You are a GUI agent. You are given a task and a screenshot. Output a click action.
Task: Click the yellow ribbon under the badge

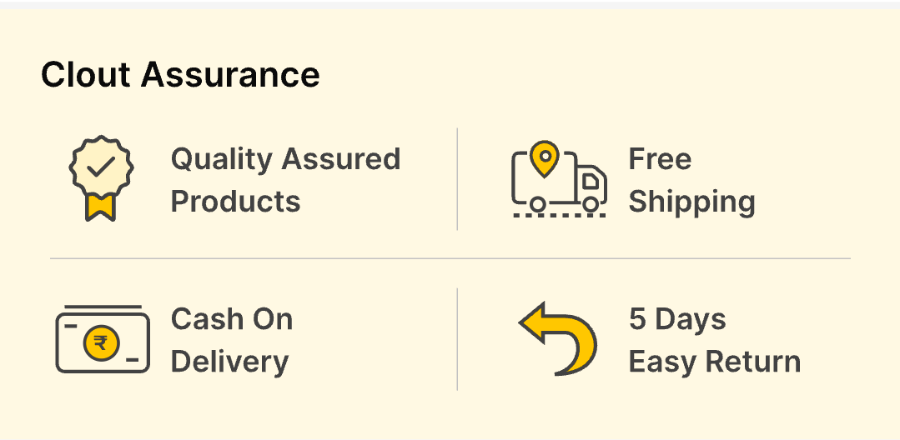coord(100,207)
